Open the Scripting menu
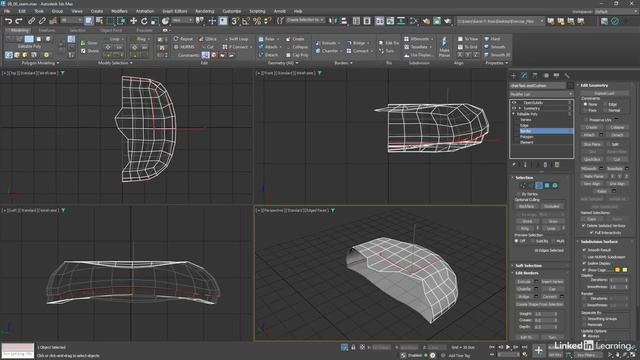The width and height of the screenshot is (640, 360). click(257, 11)
